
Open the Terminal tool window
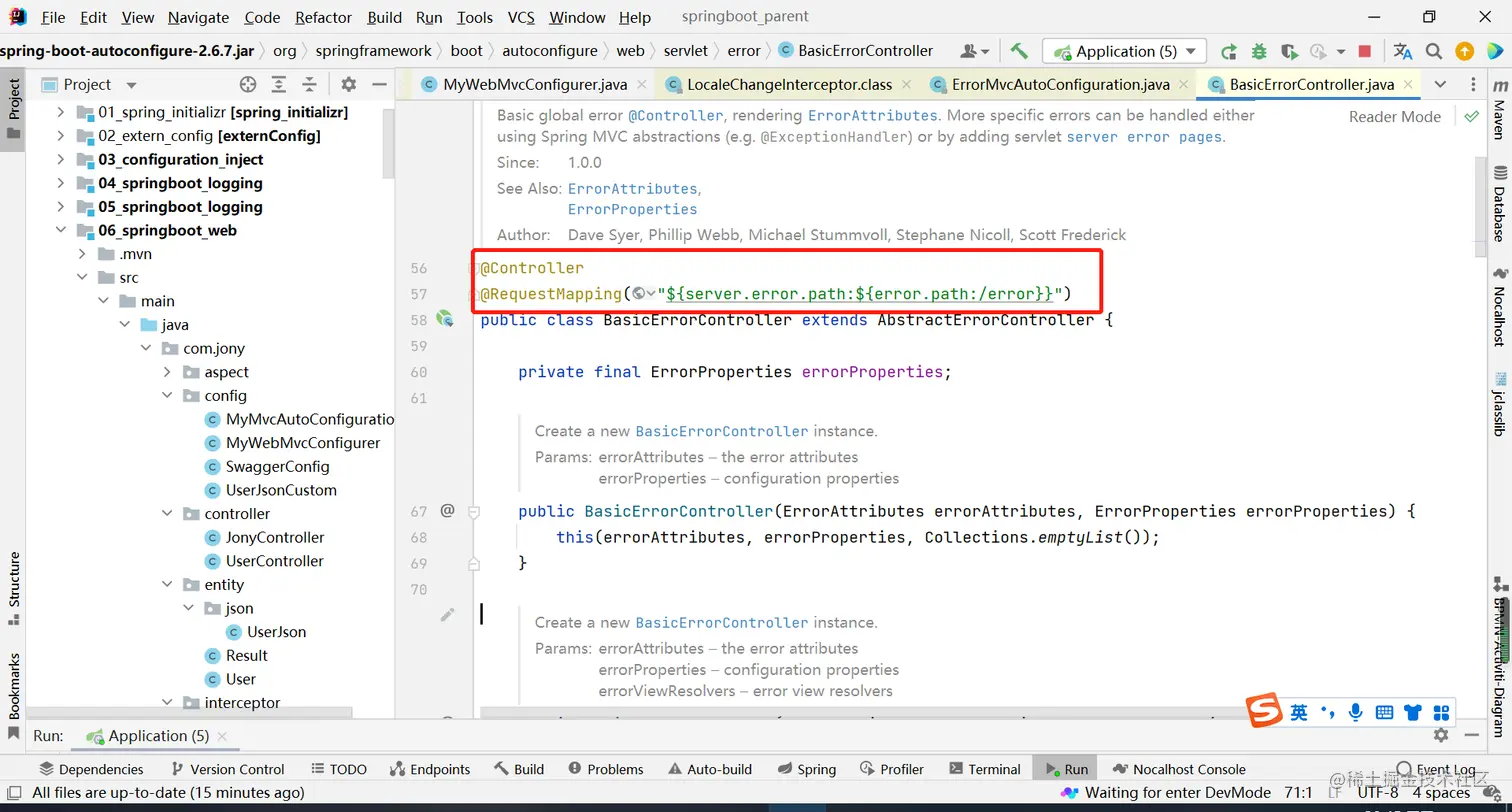984,769
